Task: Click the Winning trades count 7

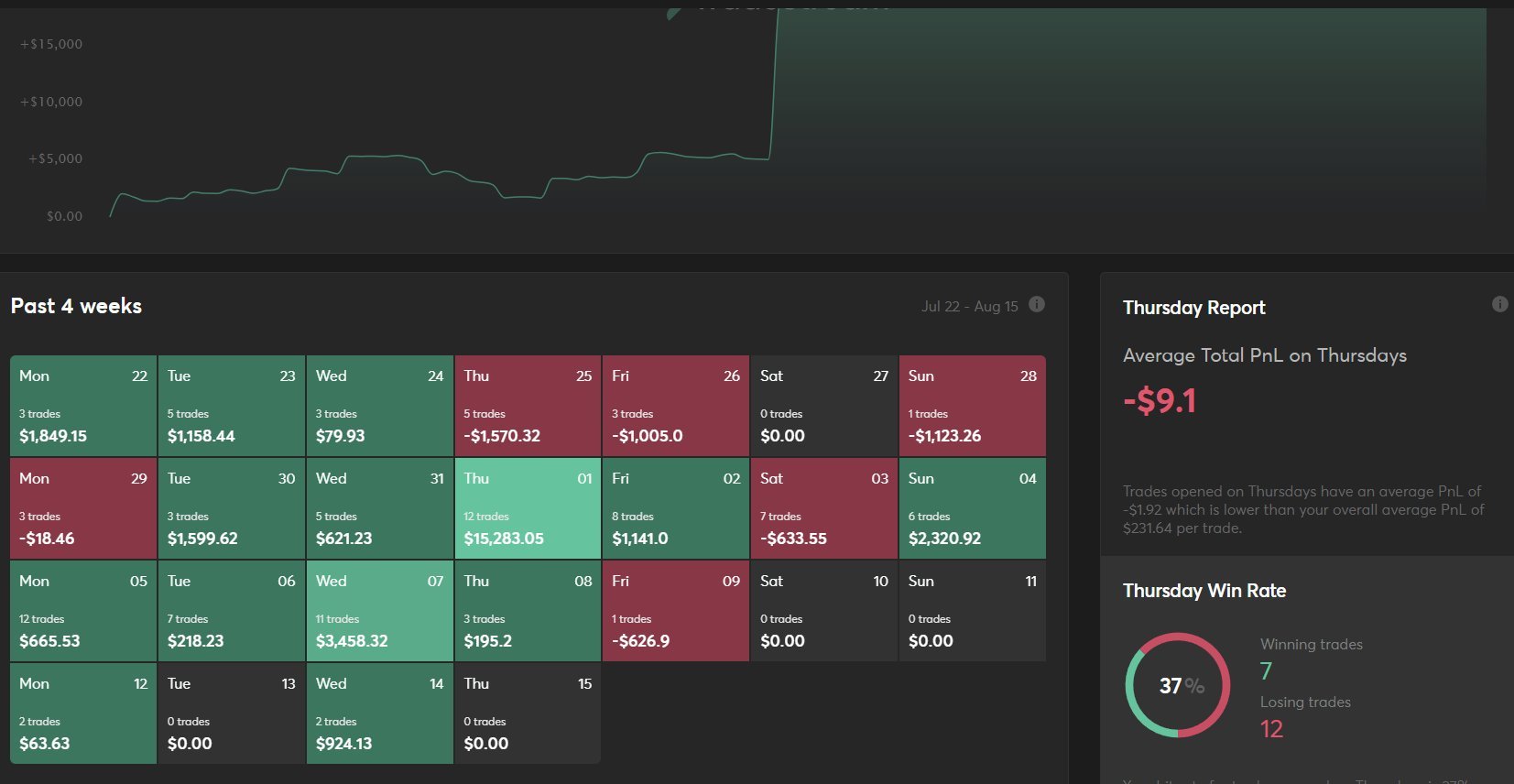Action: click(1266, 671)
